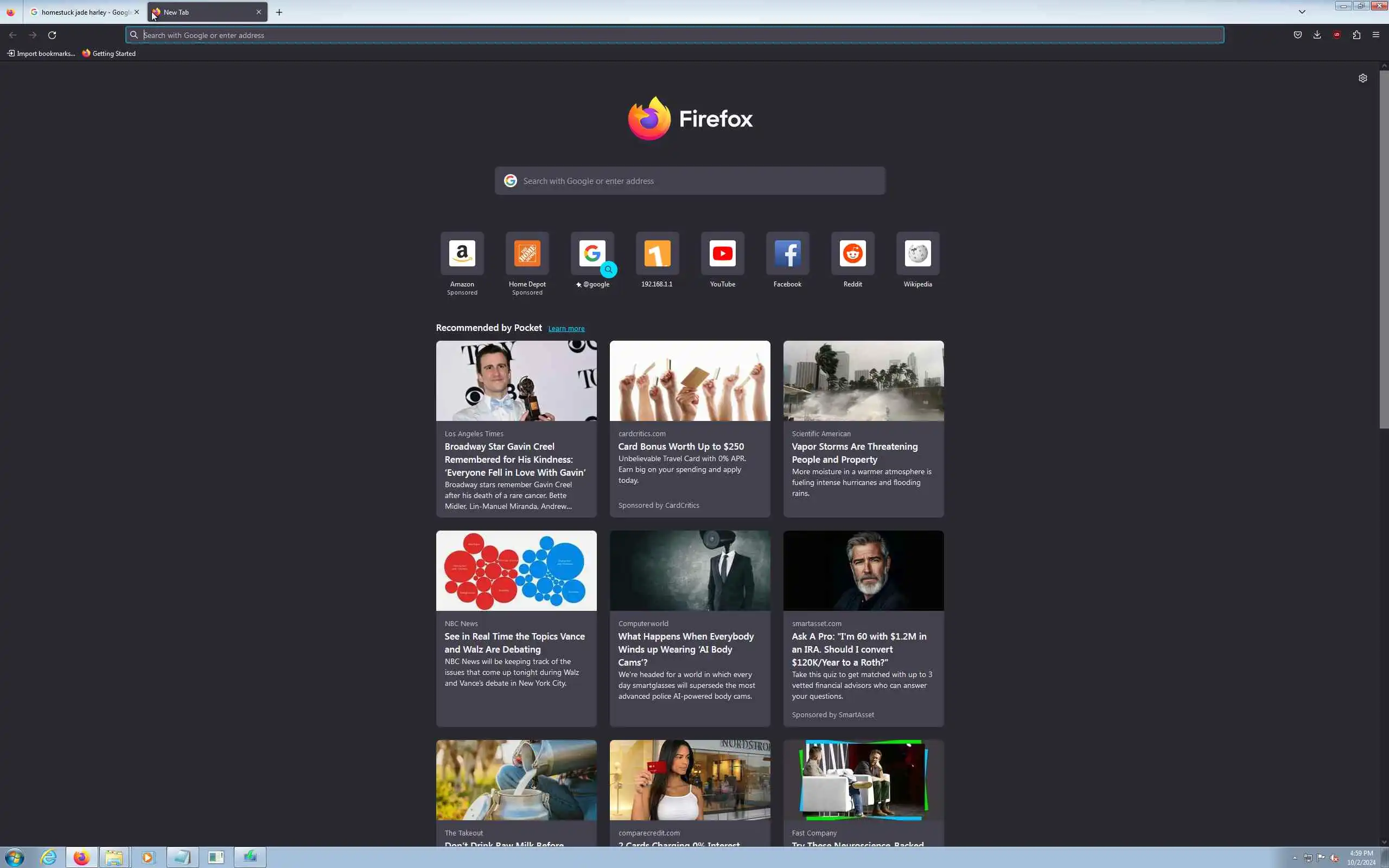Open the Extensions puzzle icon

pyautogui.click(x=1356, y=35)
